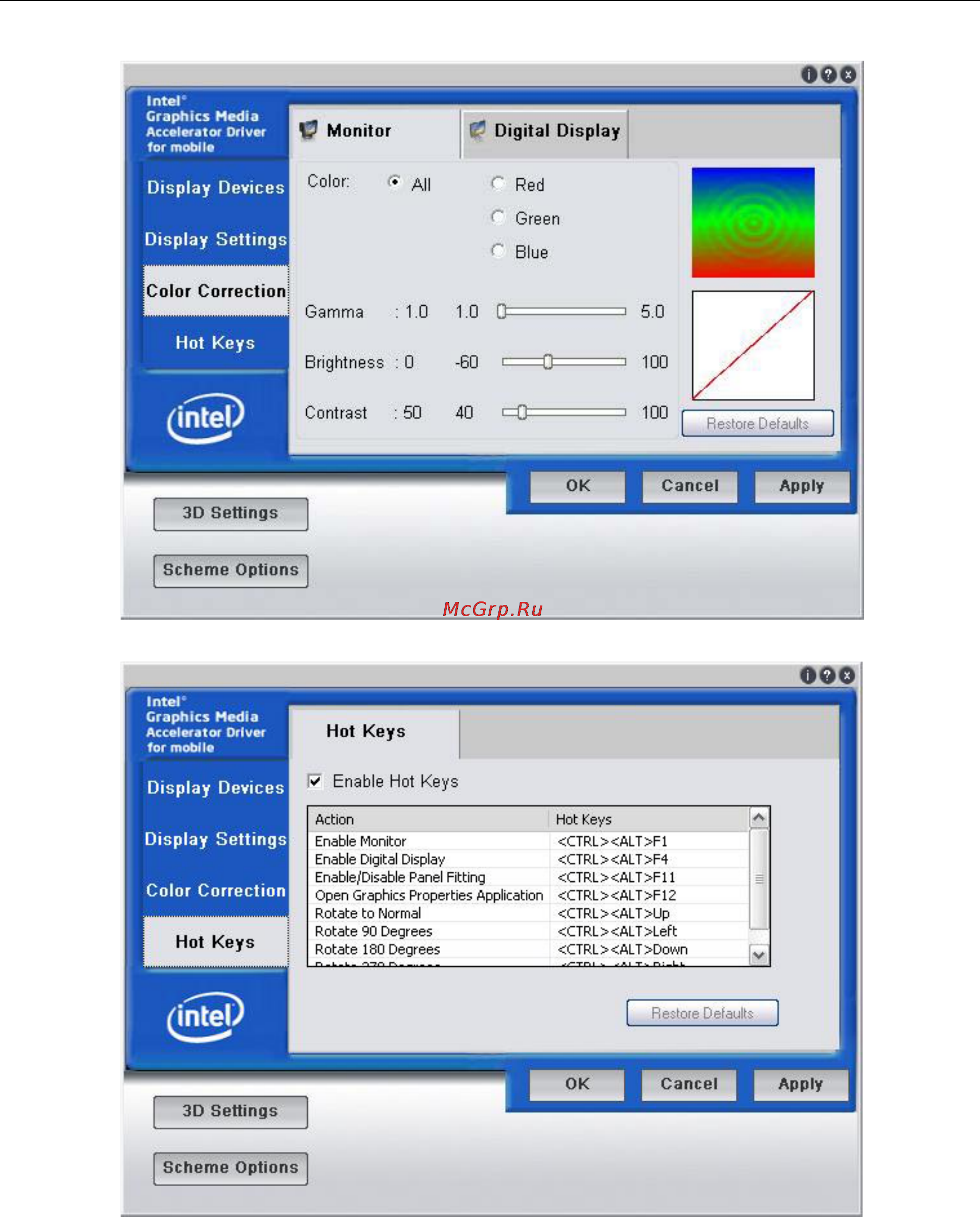This screenshot has height=1217, width=980.
Task: Click the Monitor tab's monitor icon
Action: (308, 130)
